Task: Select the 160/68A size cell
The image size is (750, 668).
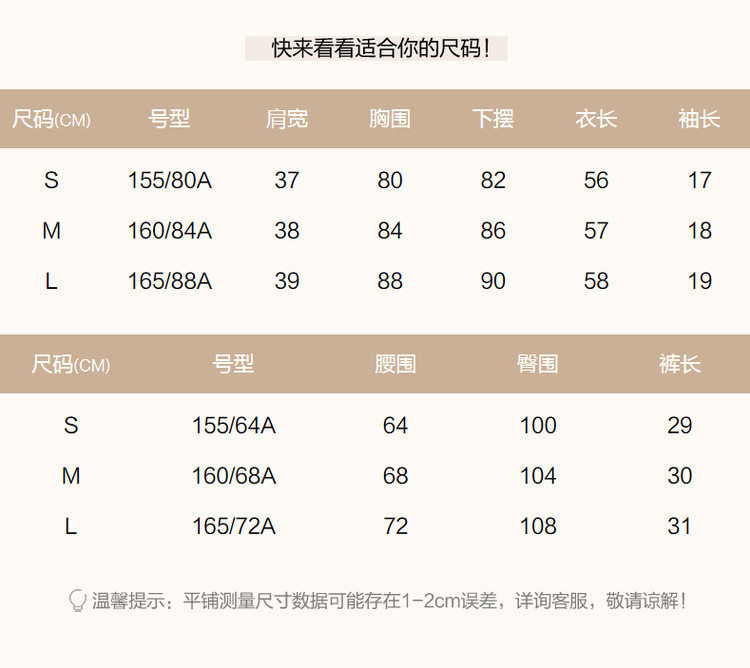Action: [x=233, y=476]
